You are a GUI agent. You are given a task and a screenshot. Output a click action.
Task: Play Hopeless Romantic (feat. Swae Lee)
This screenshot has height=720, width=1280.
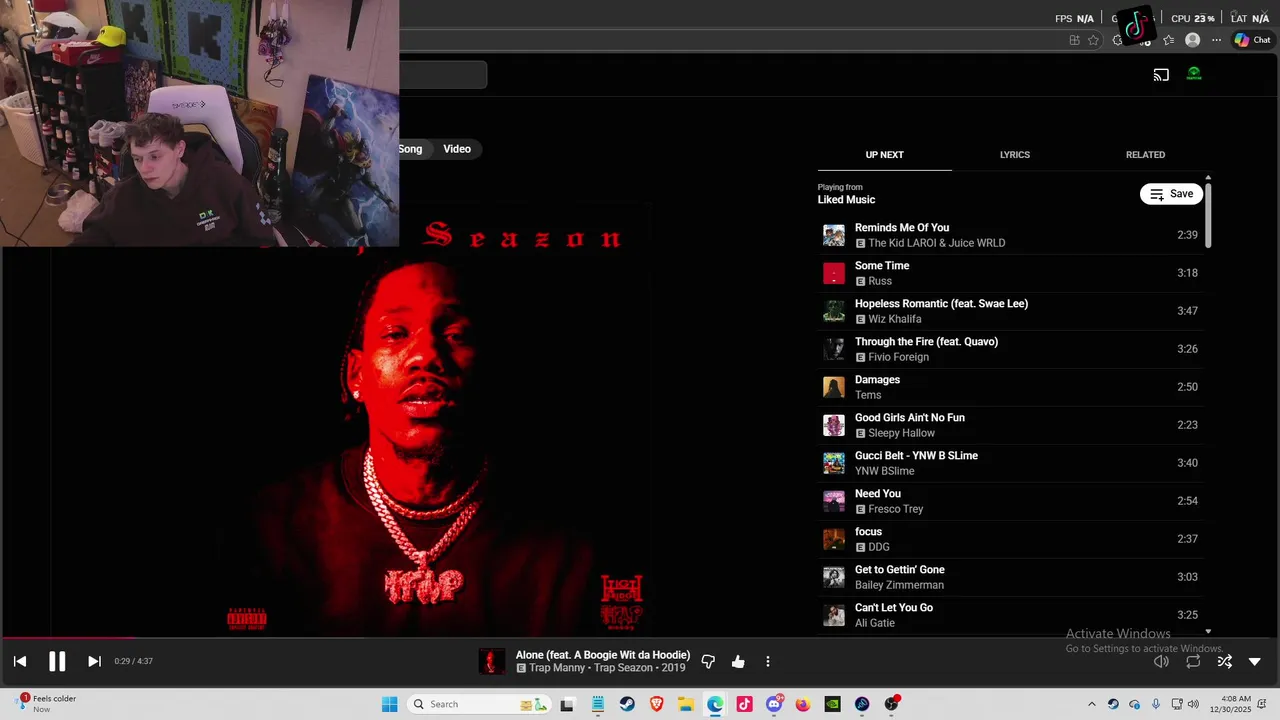click(x=1010, y=311)
